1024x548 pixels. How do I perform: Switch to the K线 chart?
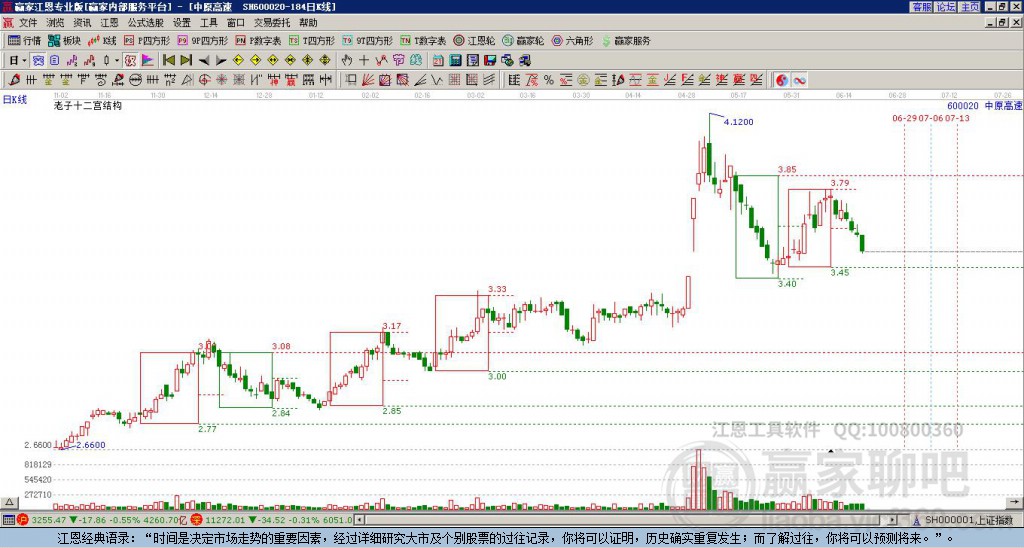pyautogui.click(x=101, y=40)
